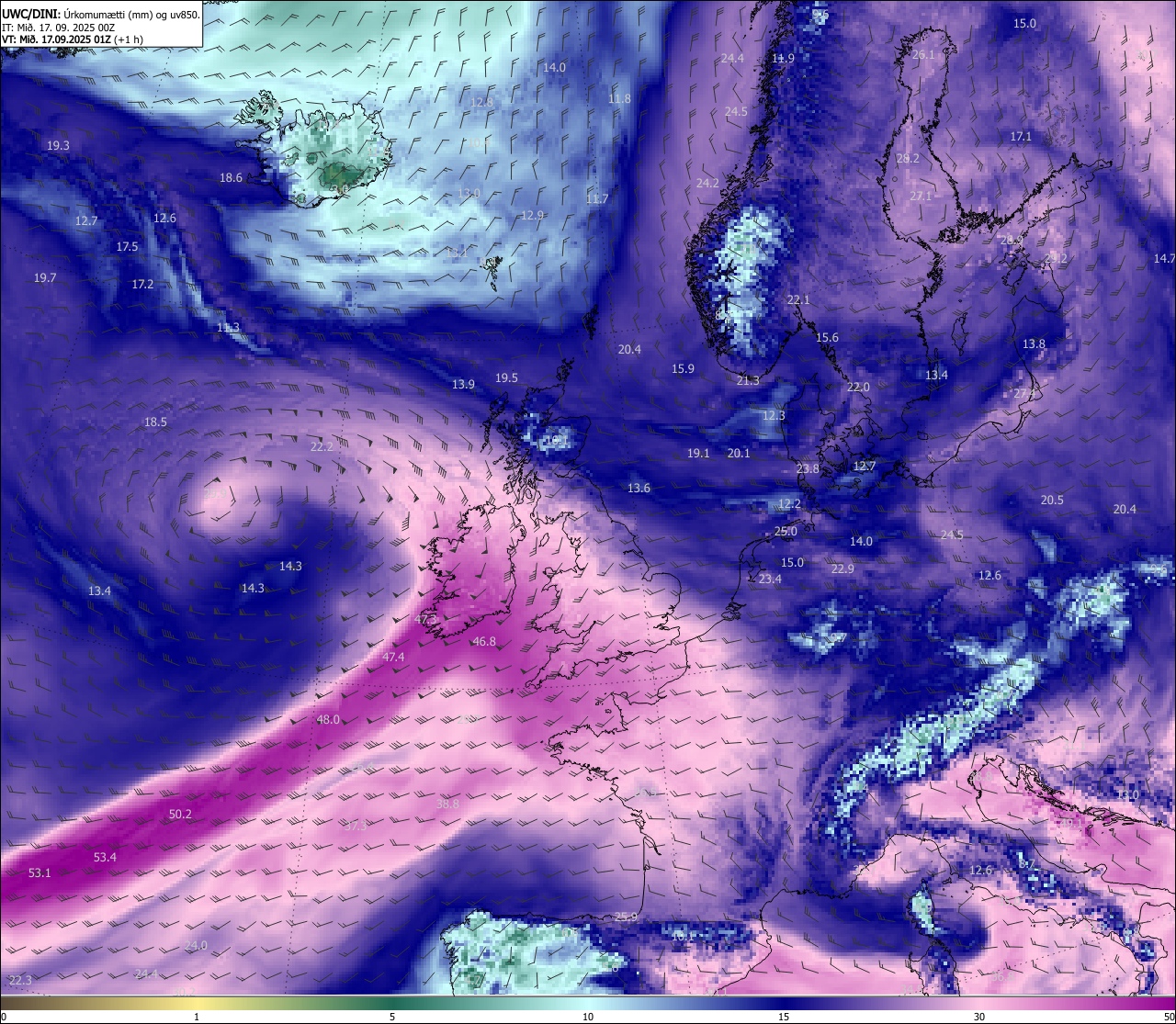Click the map value '22.3'
This screenshot has width=1176, height=1024.
point(19,980)
